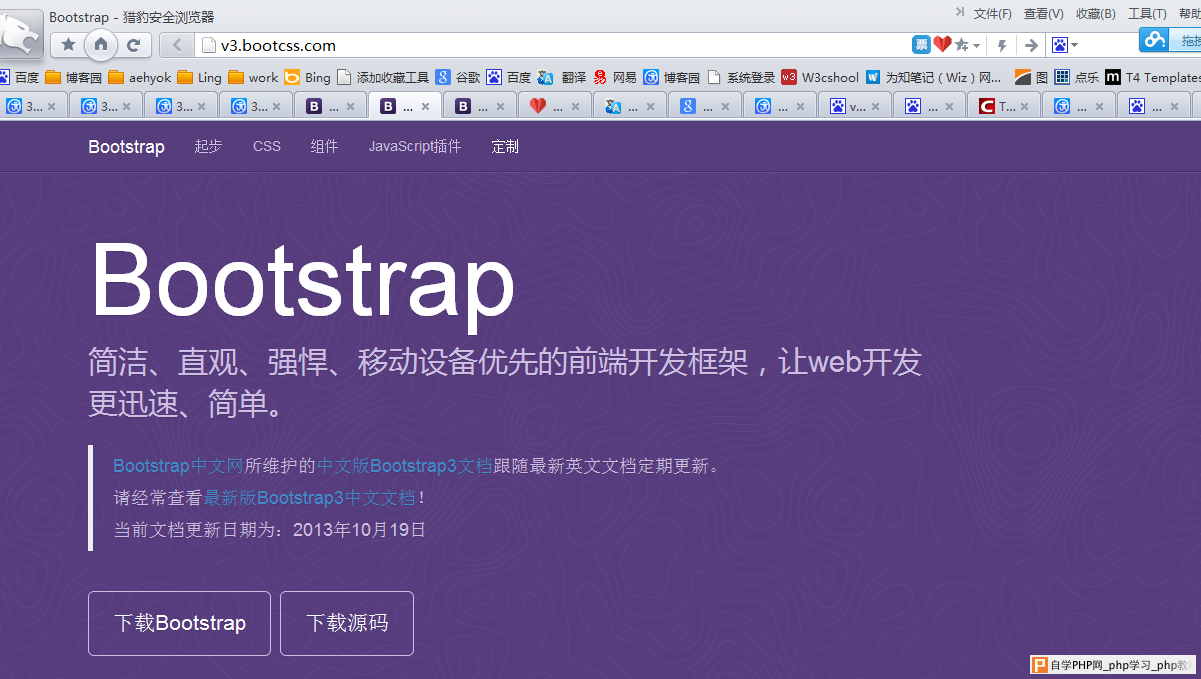Open favorites with the star button beside Home

coord(68,44)
